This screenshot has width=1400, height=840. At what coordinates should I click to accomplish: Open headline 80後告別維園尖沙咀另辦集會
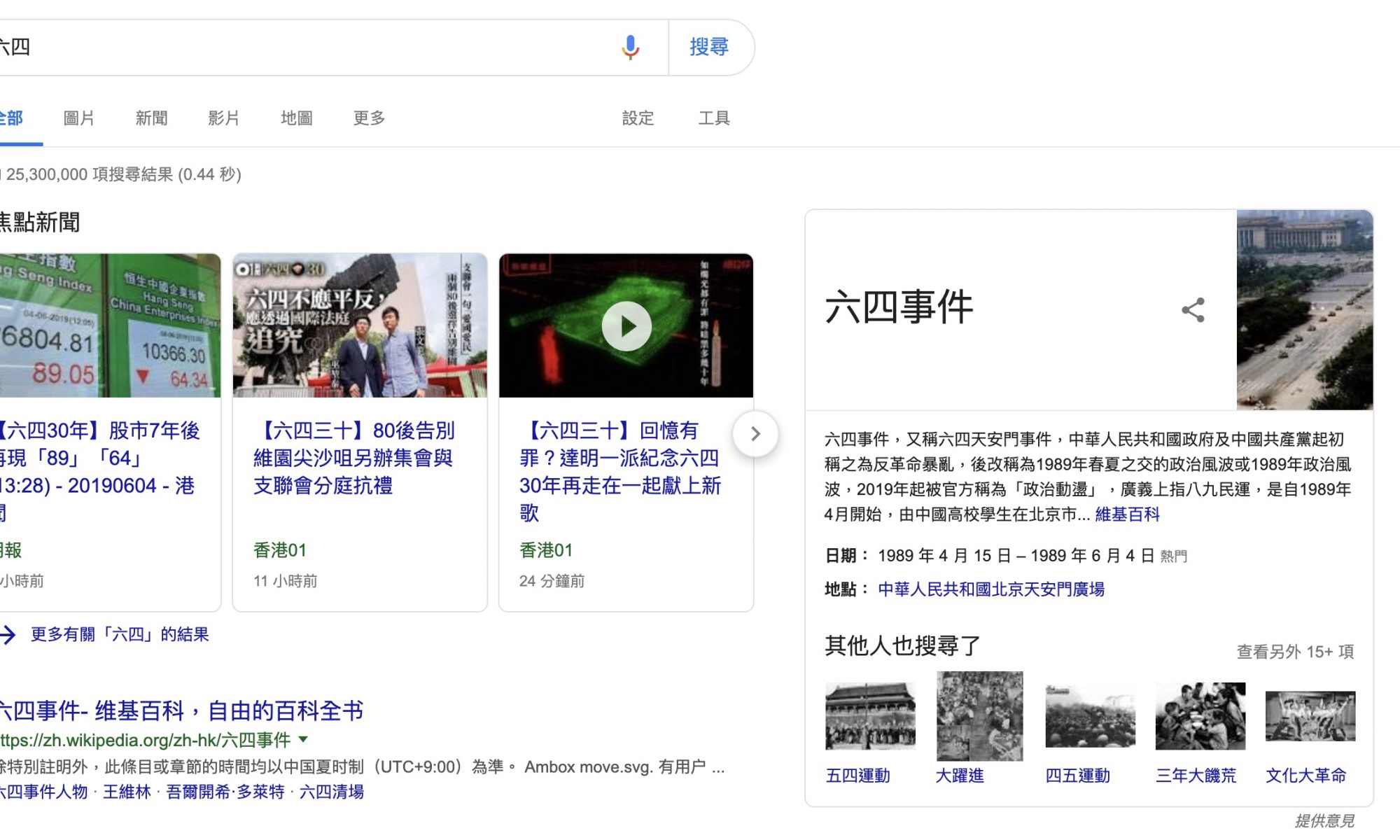coord(354,458)
